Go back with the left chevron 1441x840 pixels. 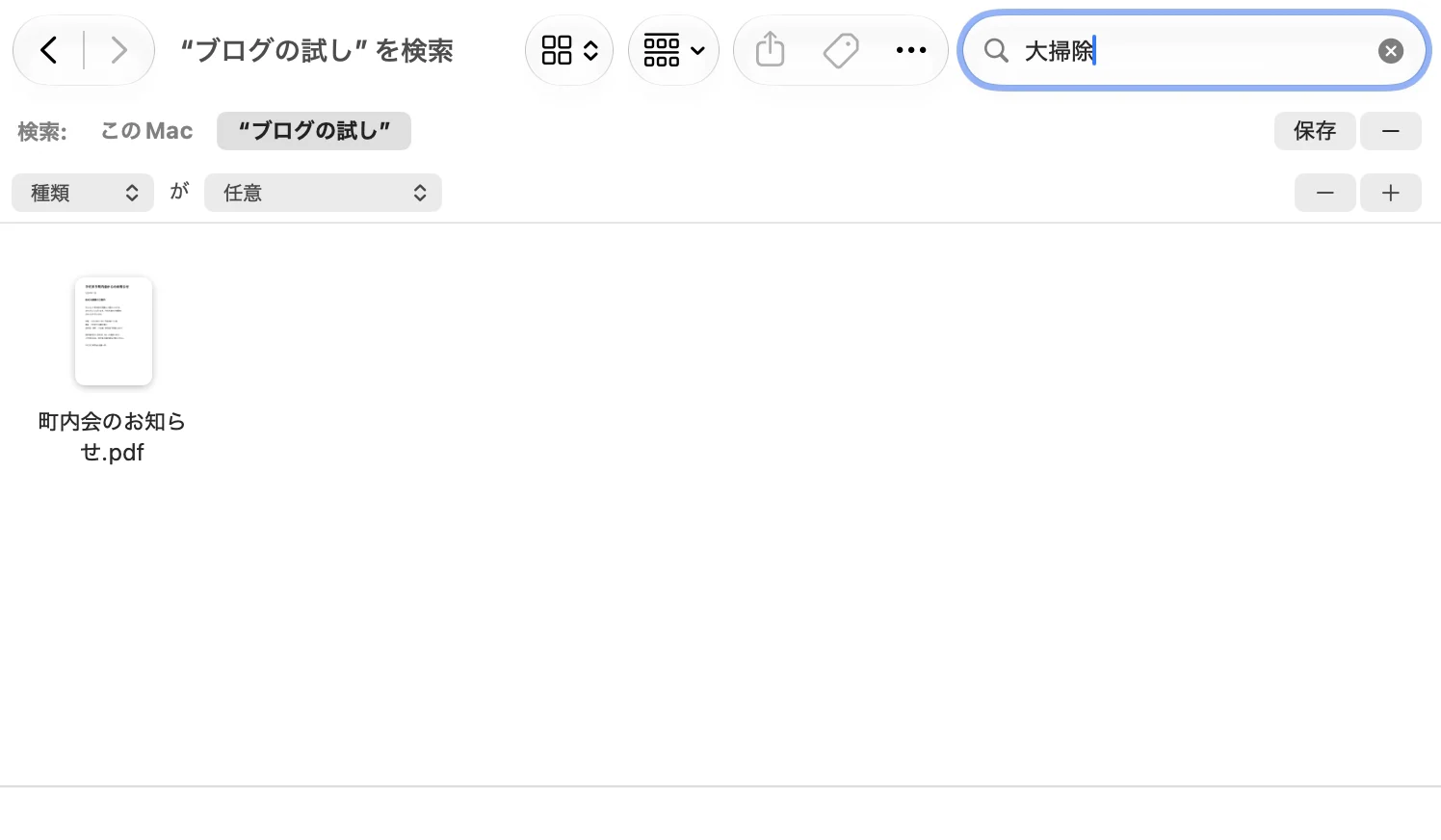49,50
